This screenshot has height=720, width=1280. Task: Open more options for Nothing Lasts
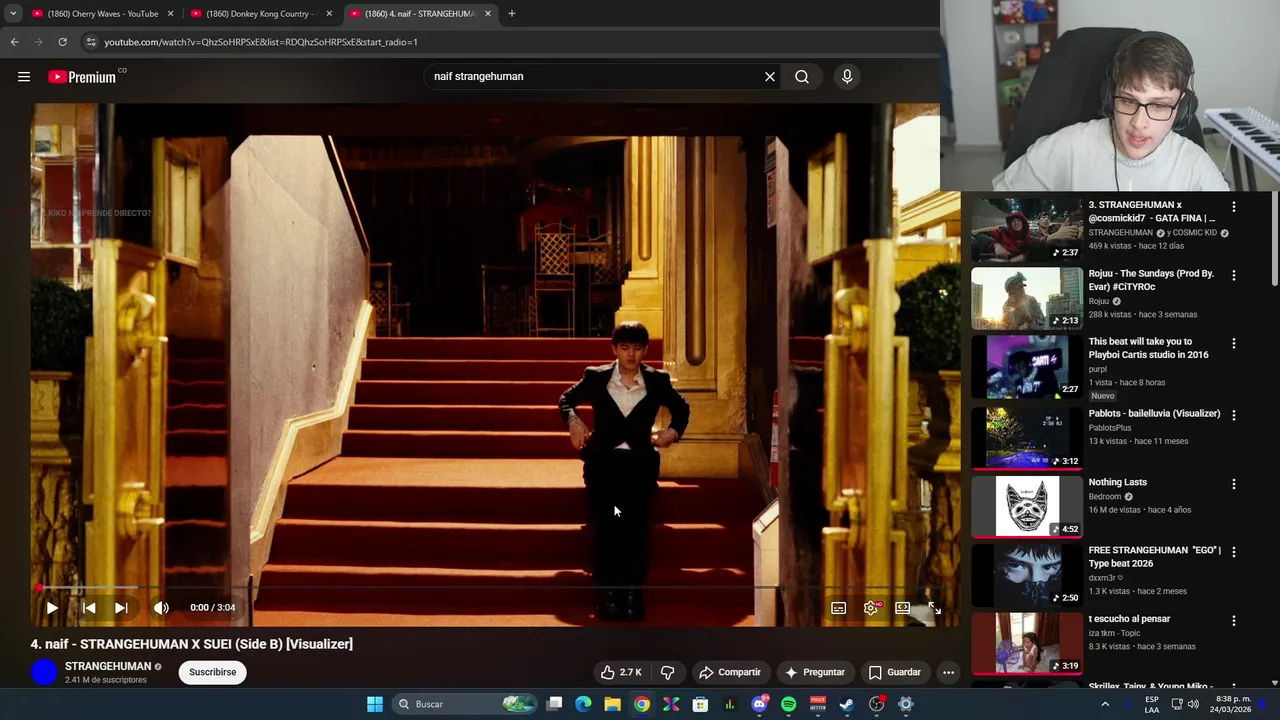1234,484
